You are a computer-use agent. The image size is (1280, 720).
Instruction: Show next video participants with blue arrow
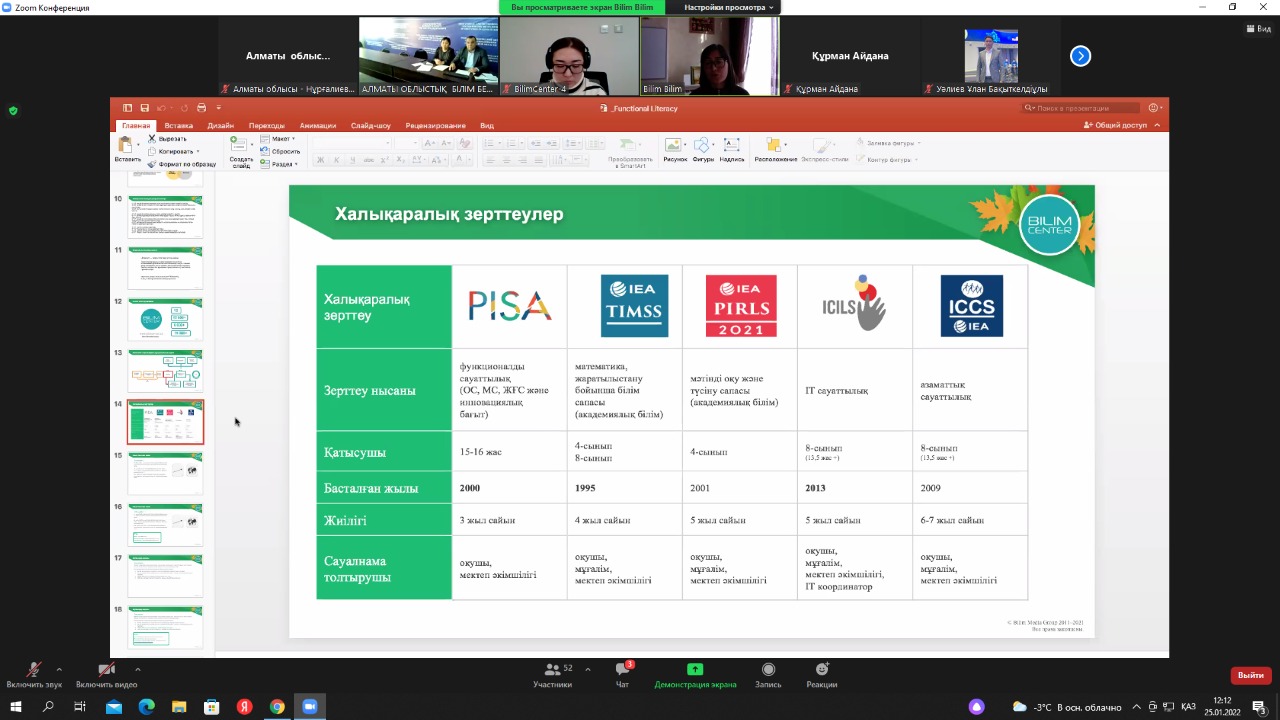tap(1080, 56)
